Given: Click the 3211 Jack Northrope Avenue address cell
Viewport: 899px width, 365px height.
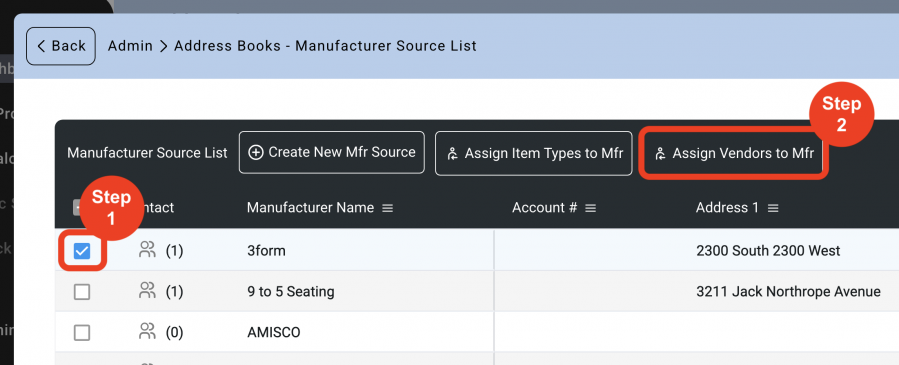Looking at the screenshot, I should click(788, 292).
